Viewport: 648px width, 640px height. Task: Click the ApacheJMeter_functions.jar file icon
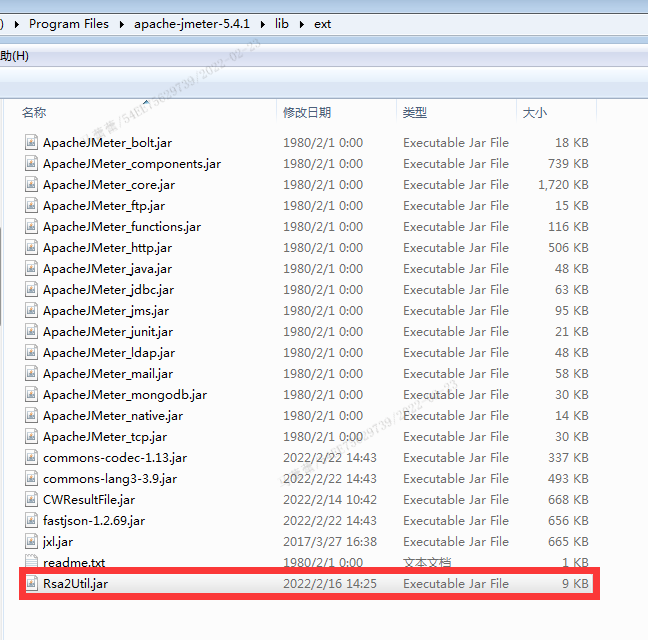click(31, 226)
